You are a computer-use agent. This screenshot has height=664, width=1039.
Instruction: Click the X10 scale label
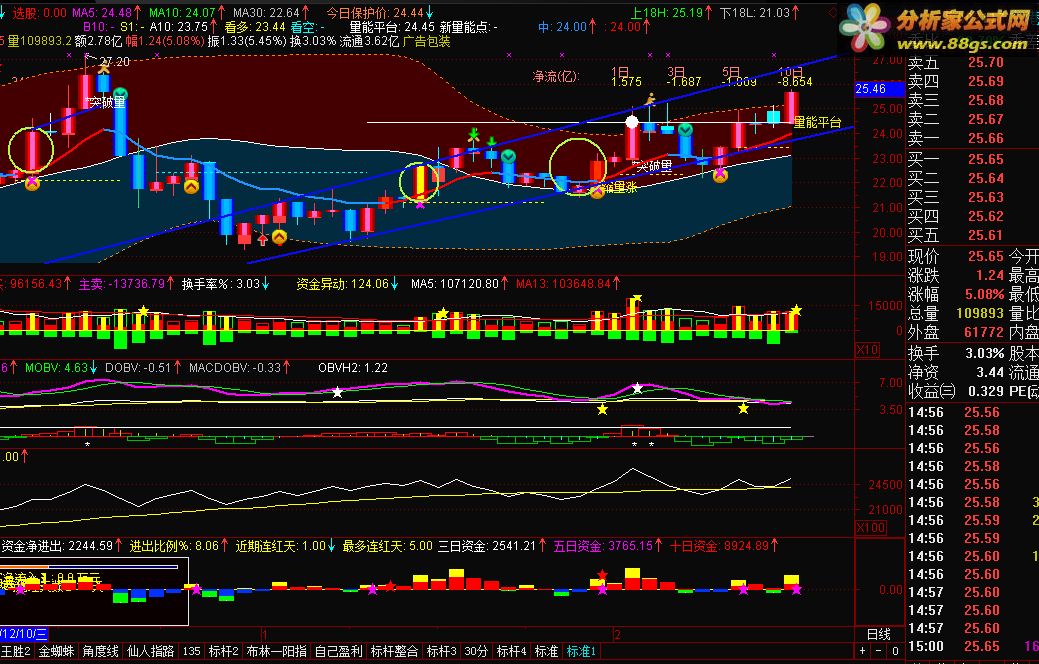867,349
